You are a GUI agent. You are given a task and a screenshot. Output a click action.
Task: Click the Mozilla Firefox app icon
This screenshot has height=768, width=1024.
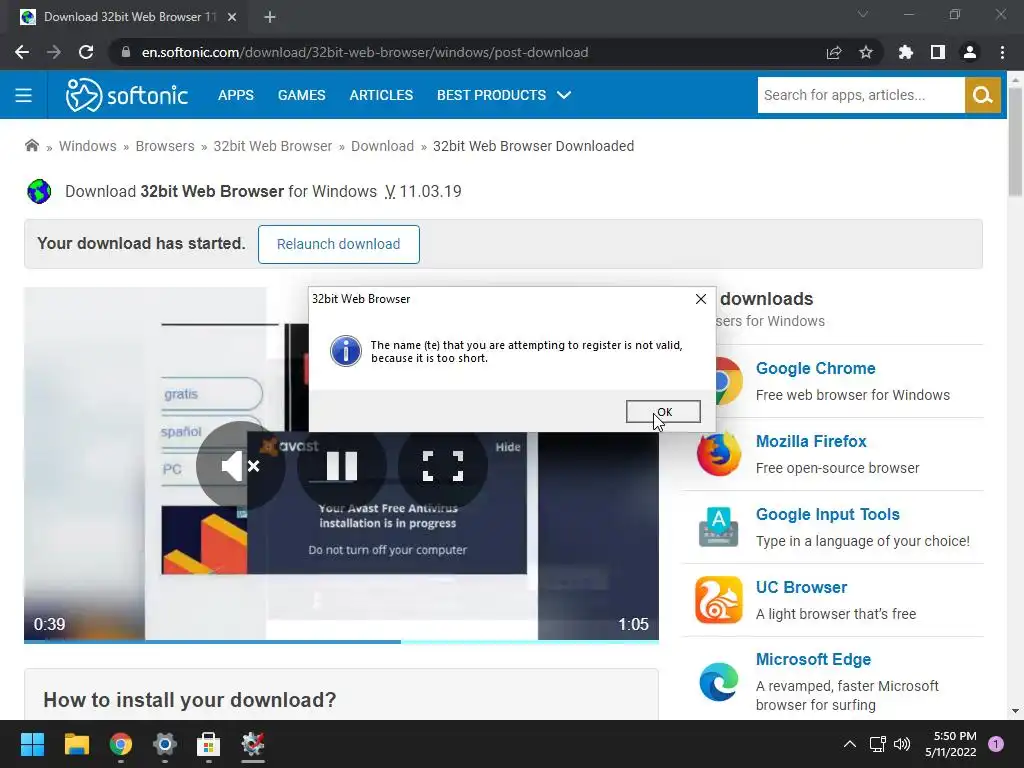point(719,454)
